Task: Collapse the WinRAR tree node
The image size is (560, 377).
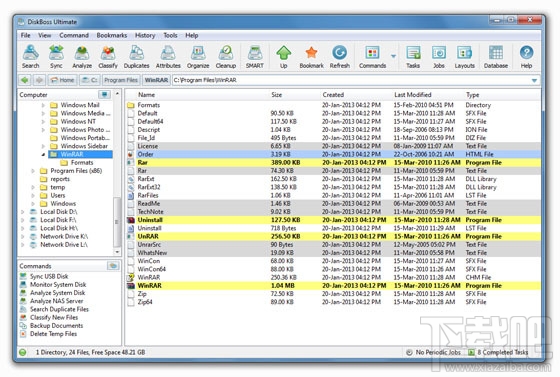Action: (43, 154)
